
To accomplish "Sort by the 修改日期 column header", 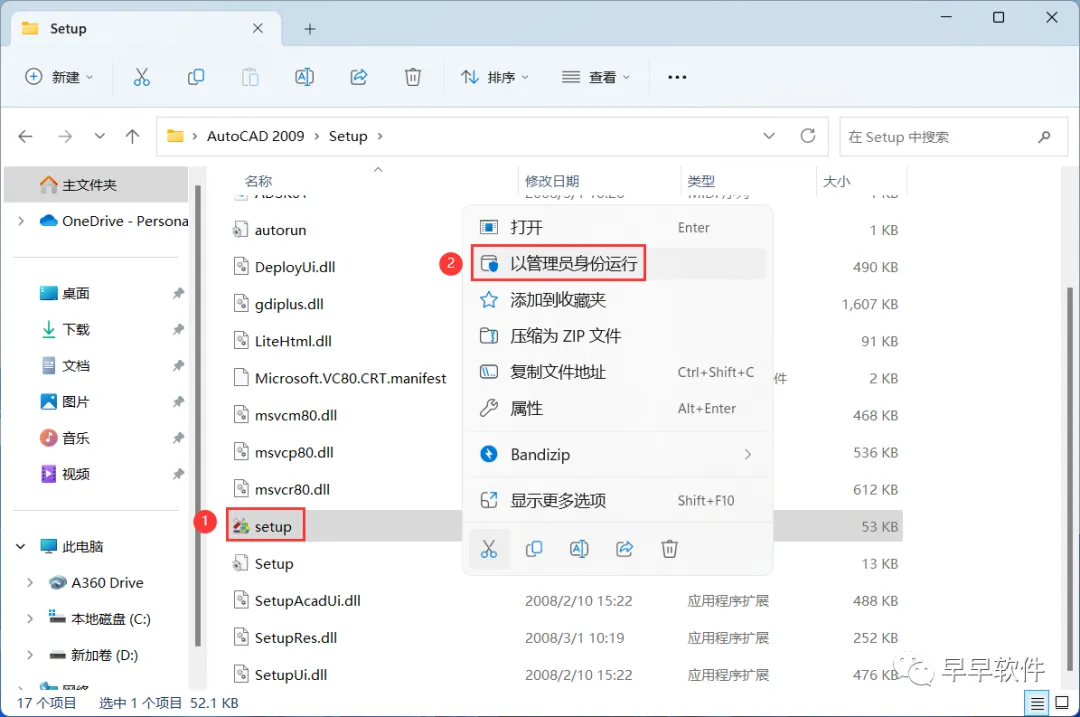I will point(552,181).
